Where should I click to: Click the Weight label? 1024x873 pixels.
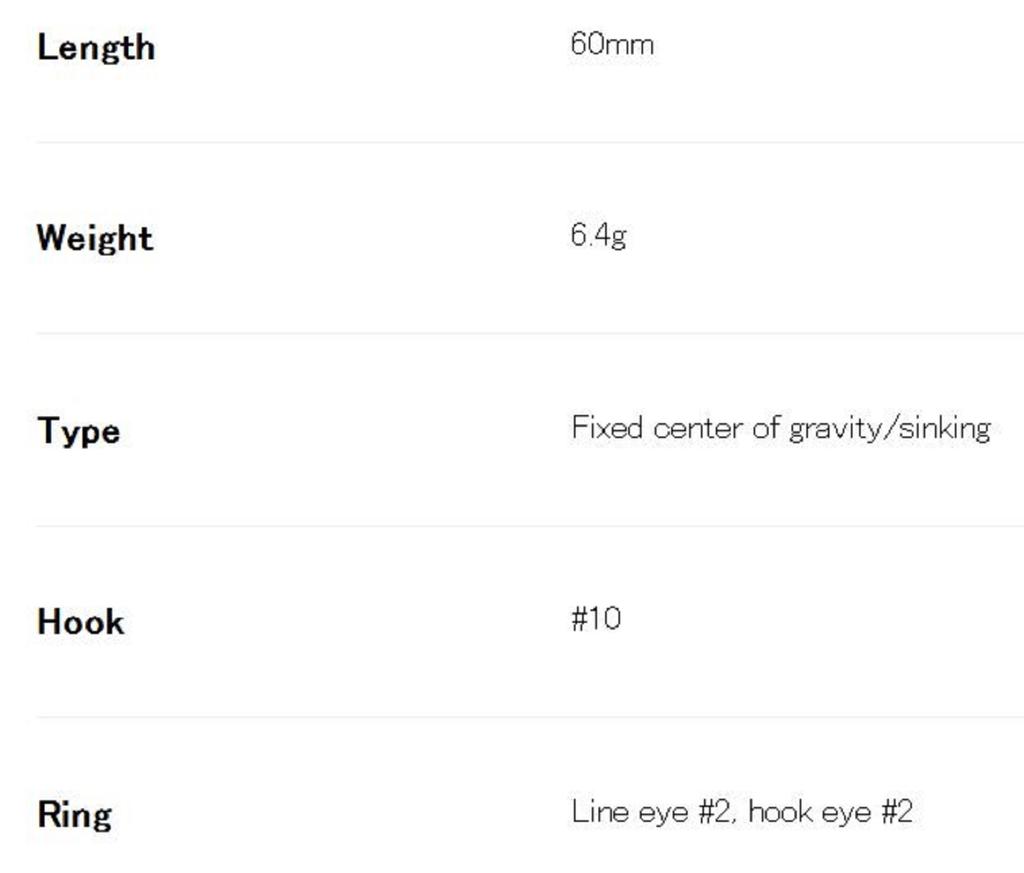pyautogui.click(x=94, y=238)
